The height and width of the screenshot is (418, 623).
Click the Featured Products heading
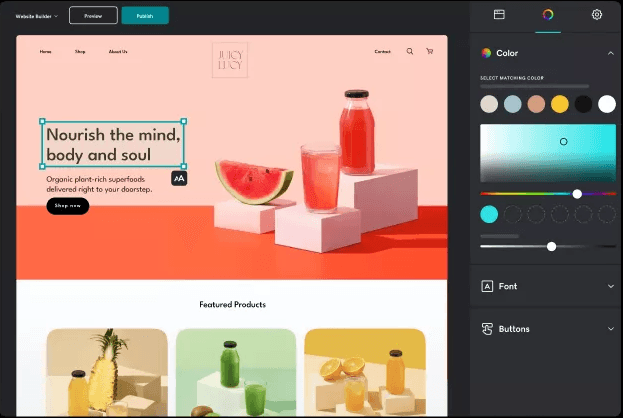point(232,305)
